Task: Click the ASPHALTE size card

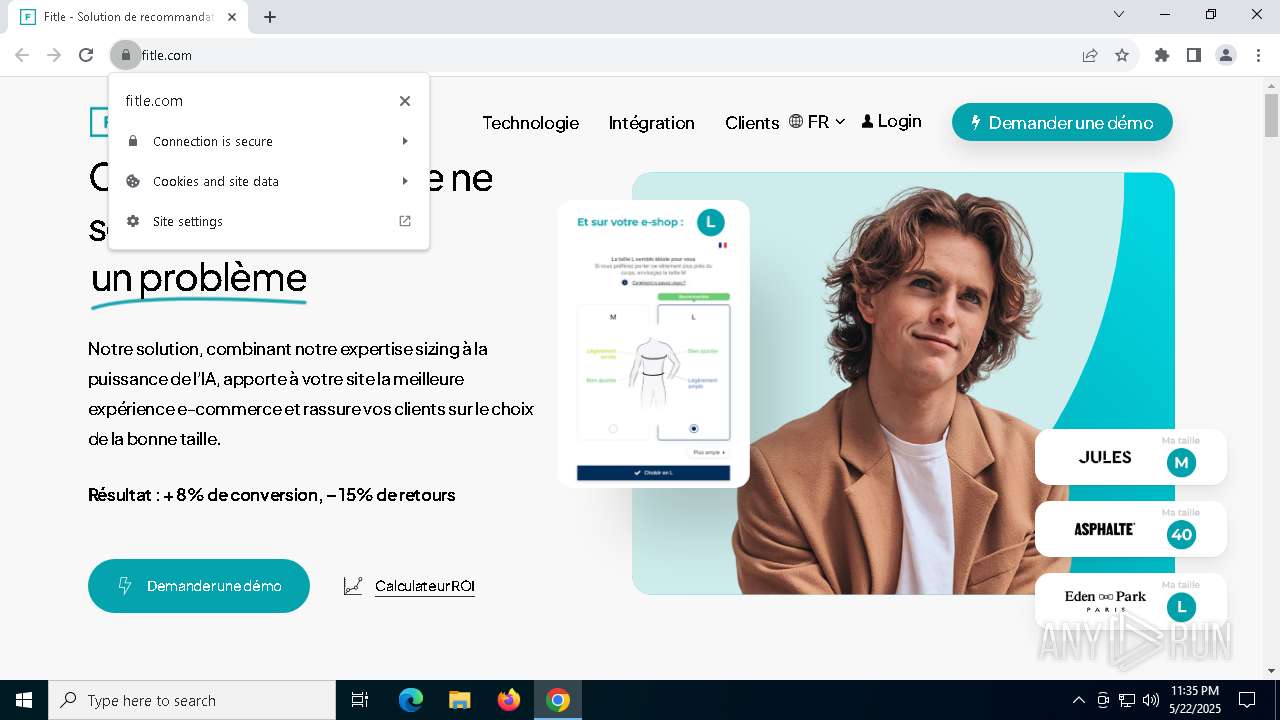Action: tap(1131, 529)
